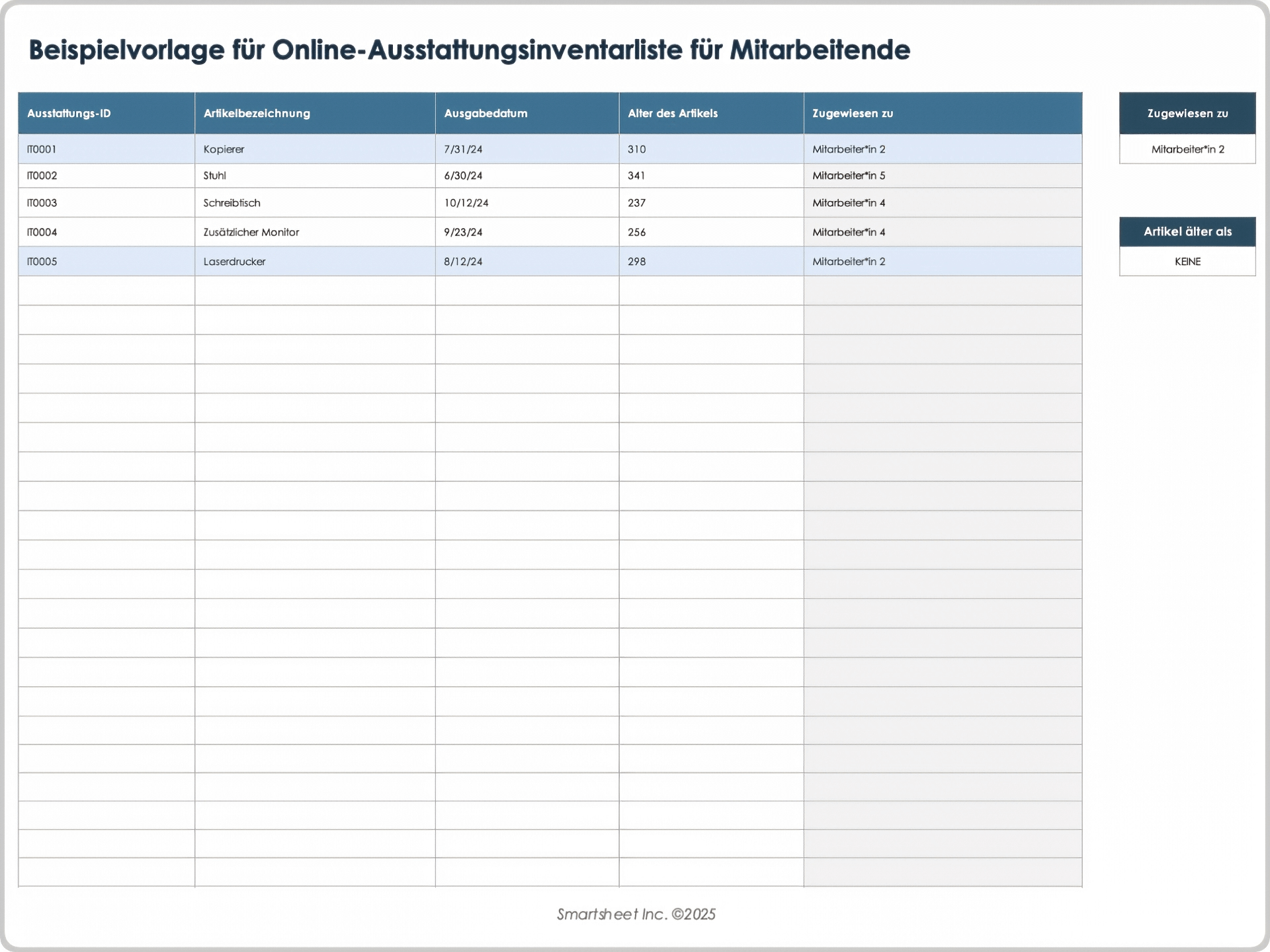1270x952 pixels.
Task: Open the KEINE age filter dropdown
Action: tap(1187, 262)
